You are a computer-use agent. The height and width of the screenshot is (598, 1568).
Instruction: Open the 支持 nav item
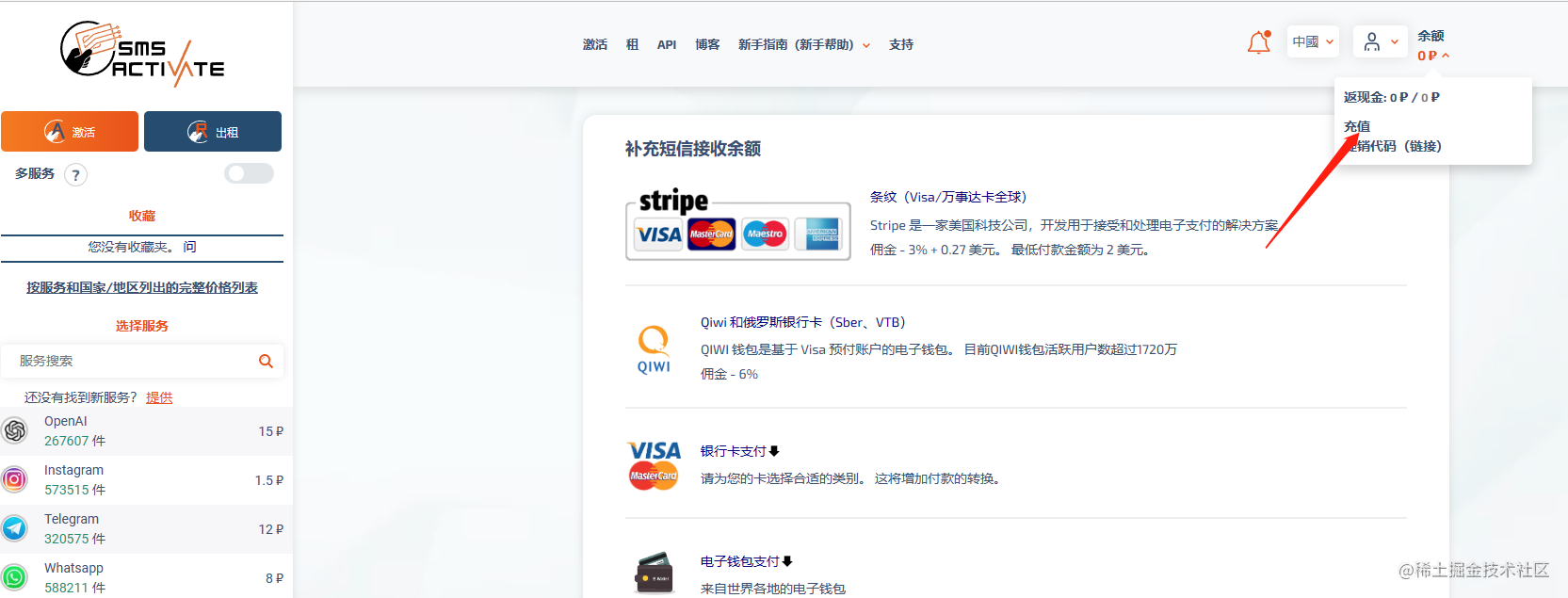(901, 44)
